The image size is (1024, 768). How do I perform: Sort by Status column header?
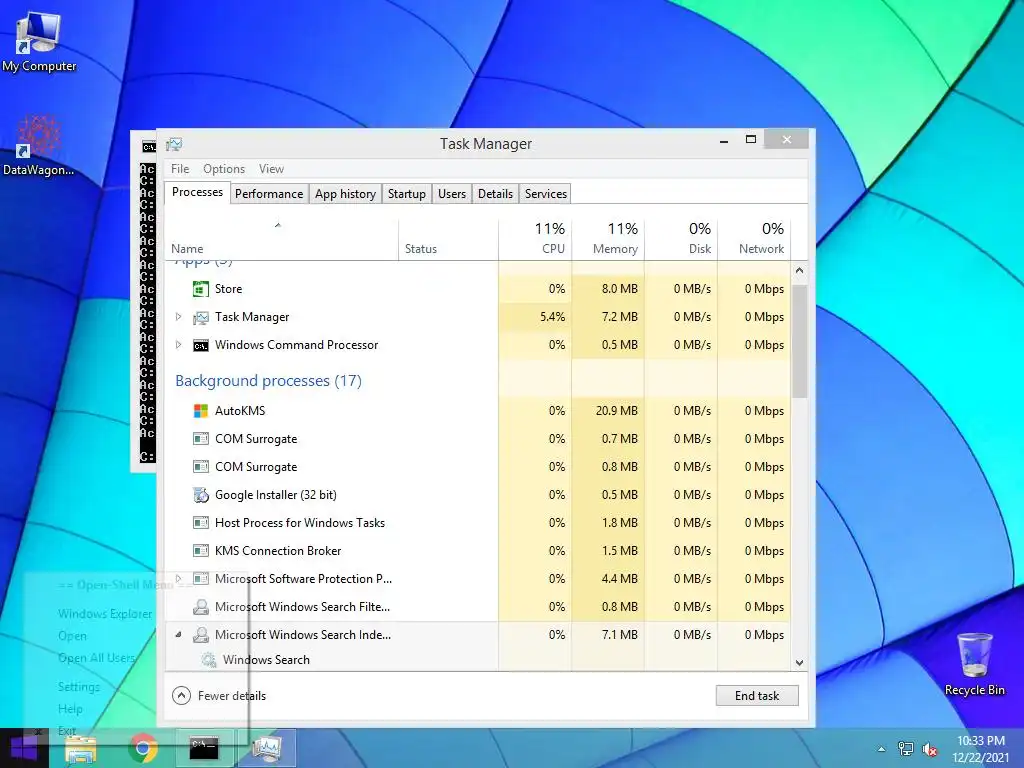(x=449, y=240)
